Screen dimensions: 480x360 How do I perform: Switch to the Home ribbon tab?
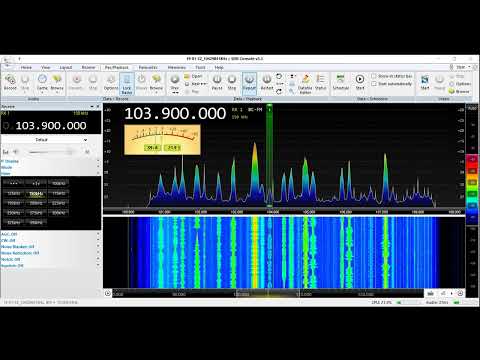pos(26,67)
